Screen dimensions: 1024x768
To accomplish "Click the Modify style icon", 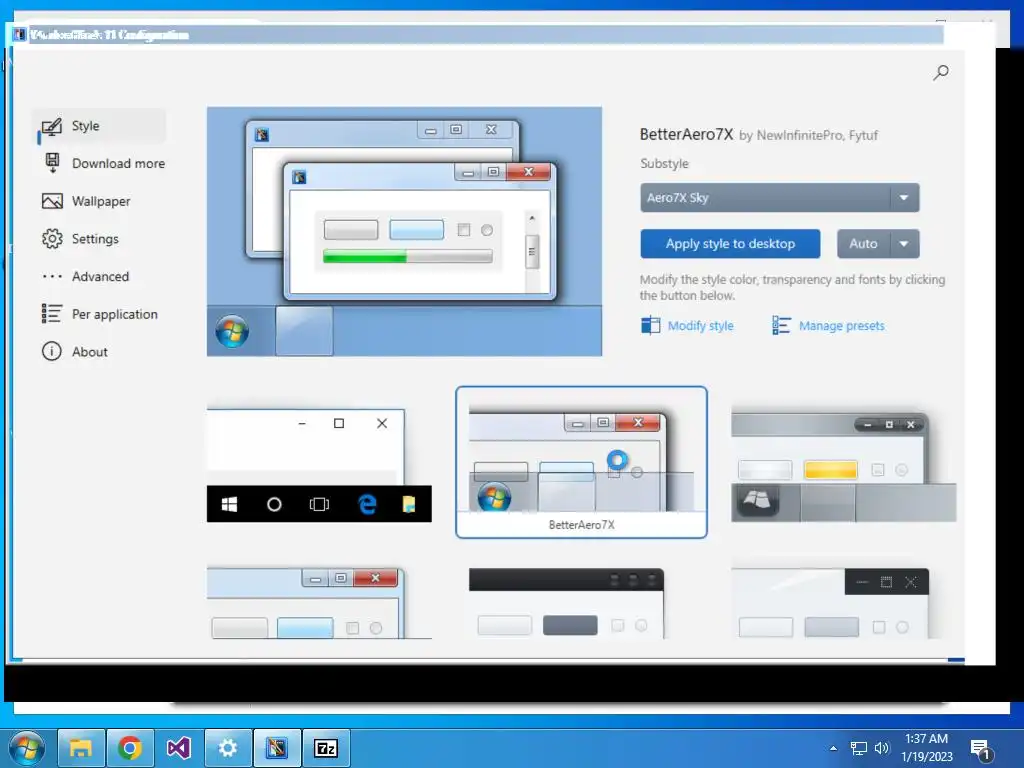I will coord(650,325).
